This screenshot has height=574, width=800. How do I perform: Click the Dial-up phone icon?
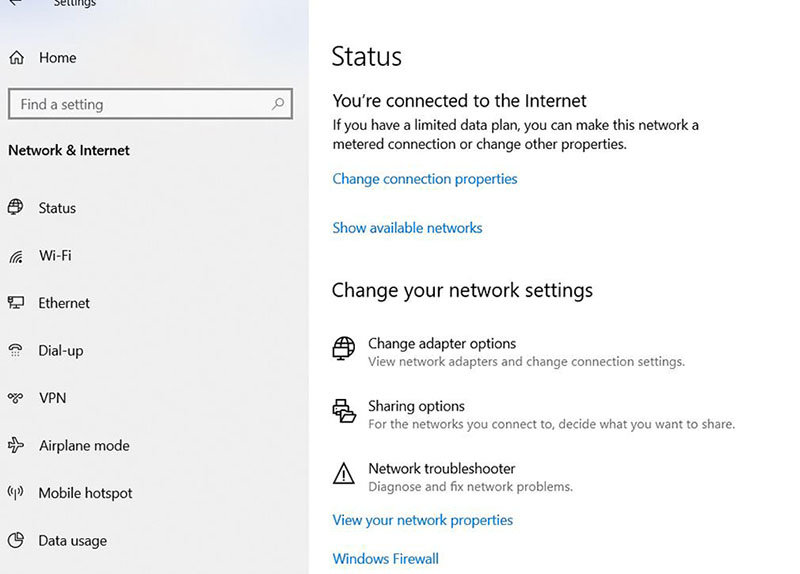15,350
